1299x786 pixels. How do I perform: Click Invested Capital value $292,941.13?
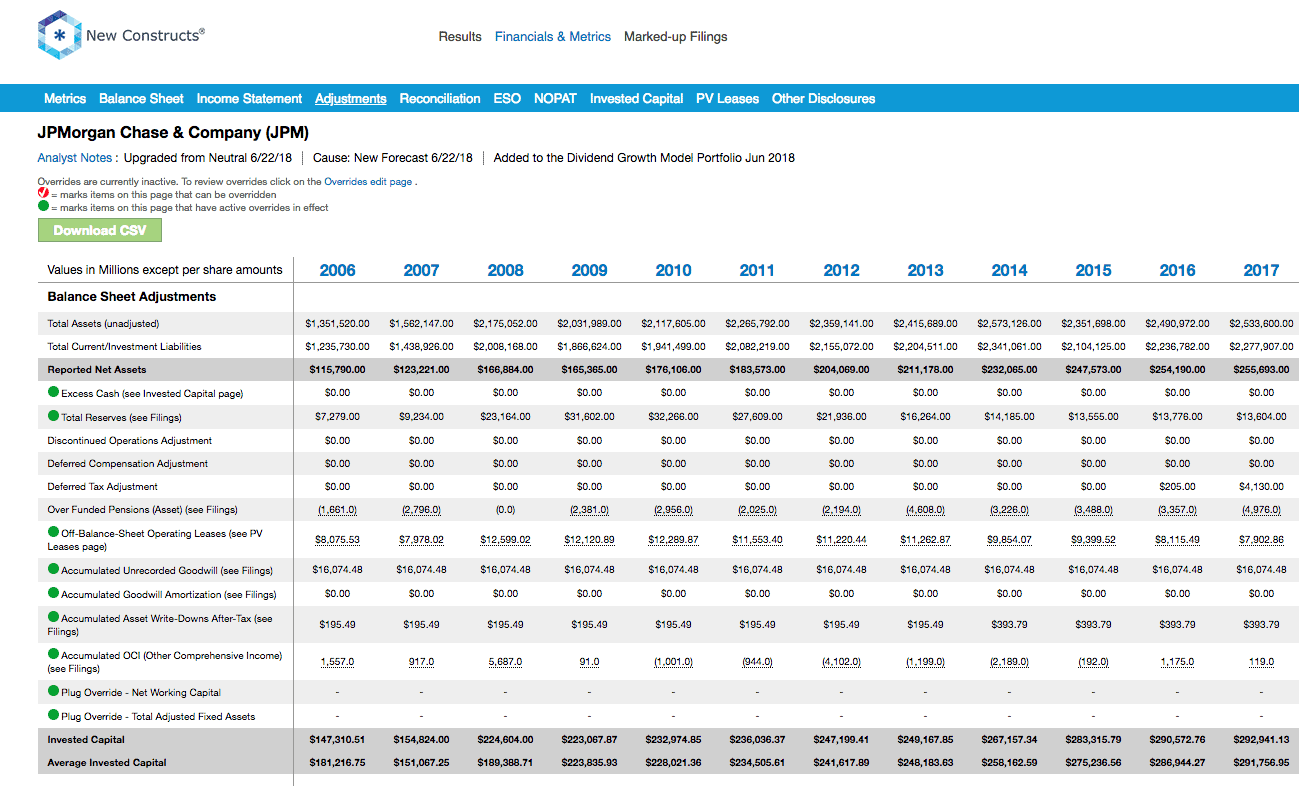pyautogui.click(x=1262, y=740)
